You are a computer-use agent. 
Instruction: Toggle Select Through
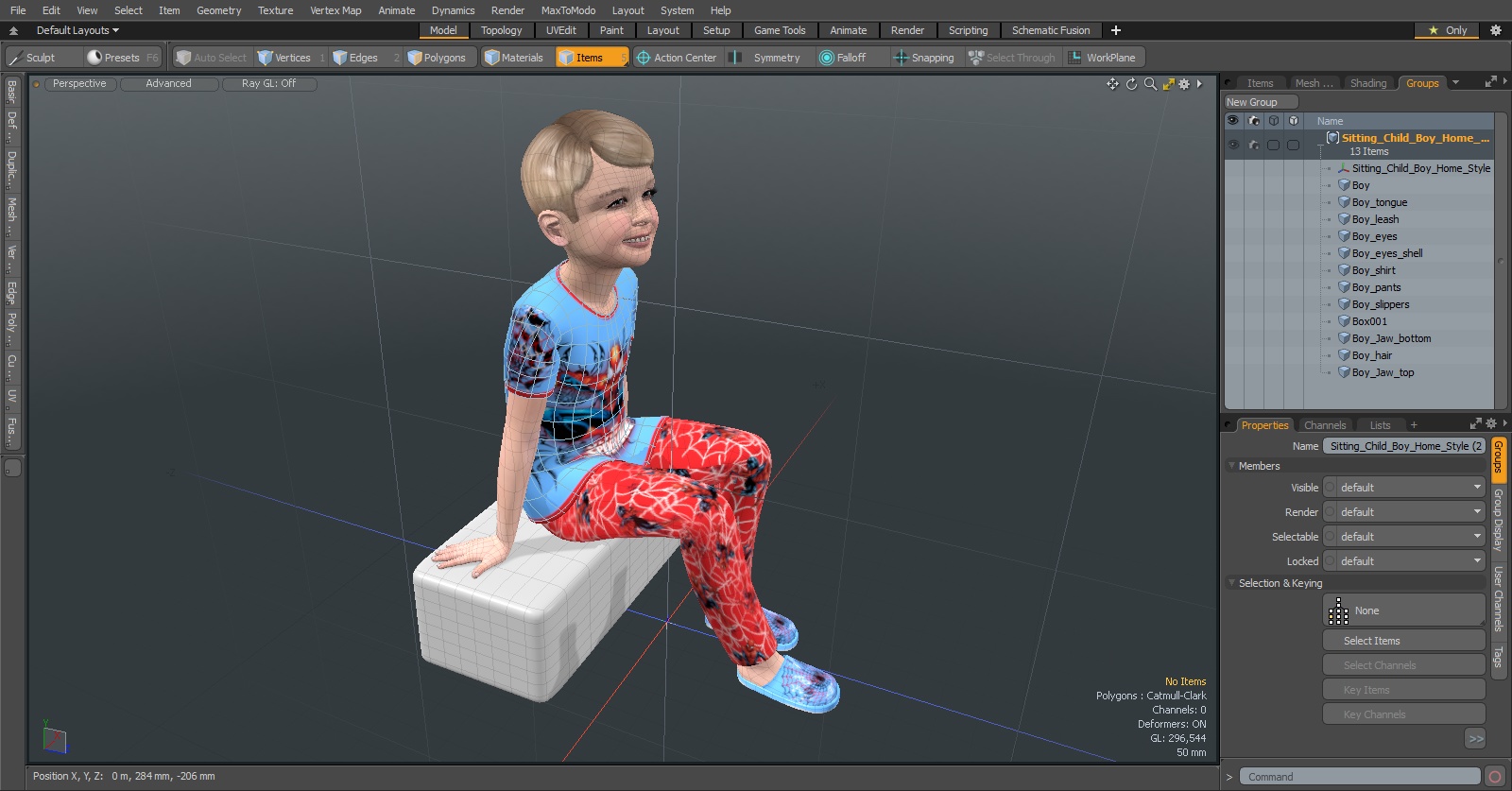pos(1012,58)
